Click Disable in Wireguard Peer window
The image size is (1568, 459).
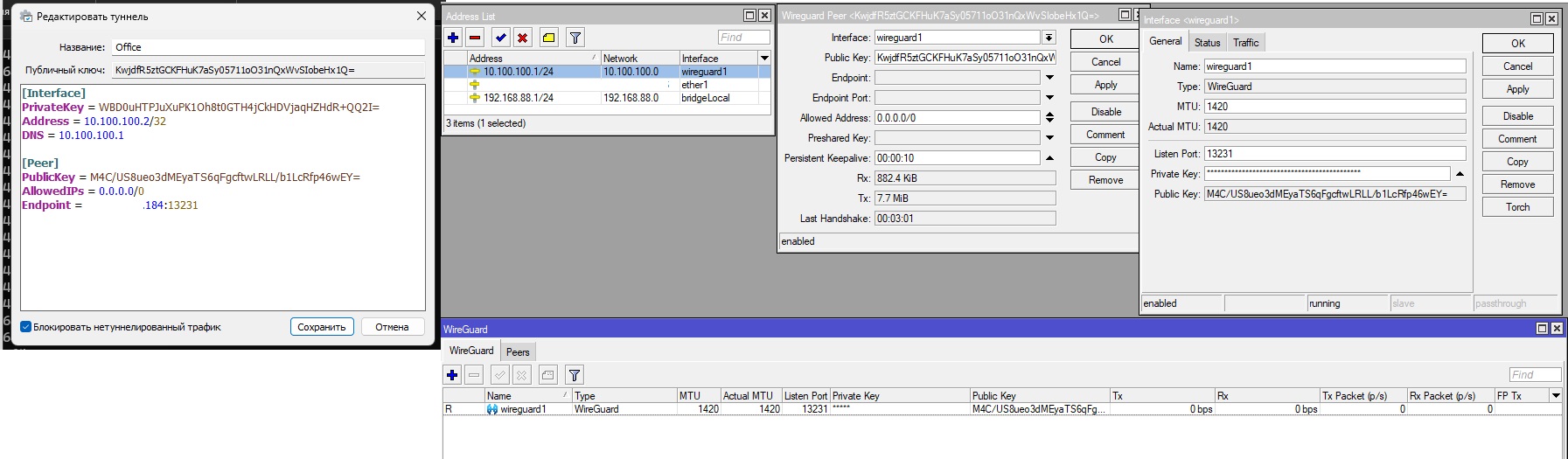(x=1105, y=112)
